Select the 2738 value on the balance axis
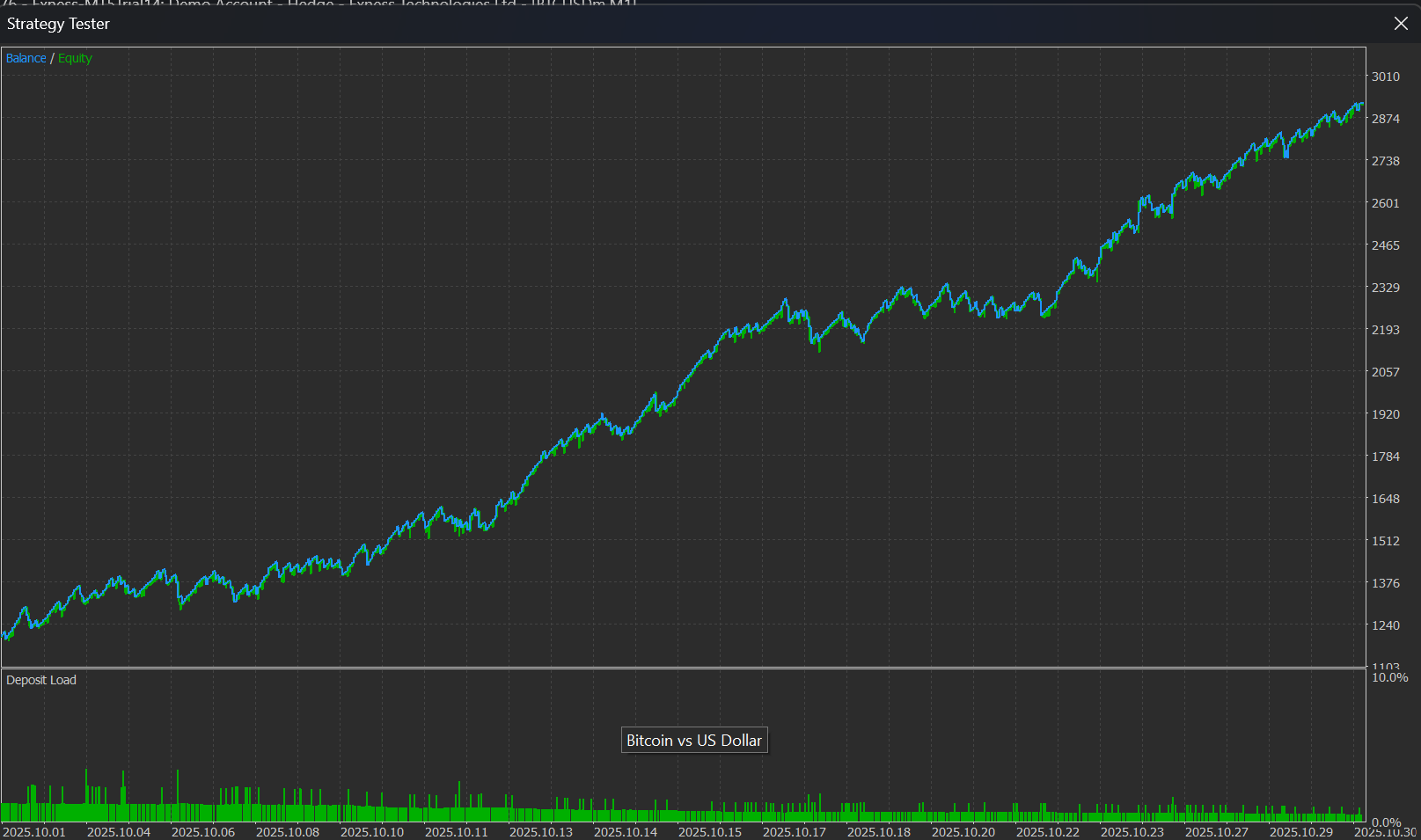This screenshot has width=1421, height=840. click(x=1386, y=161)
